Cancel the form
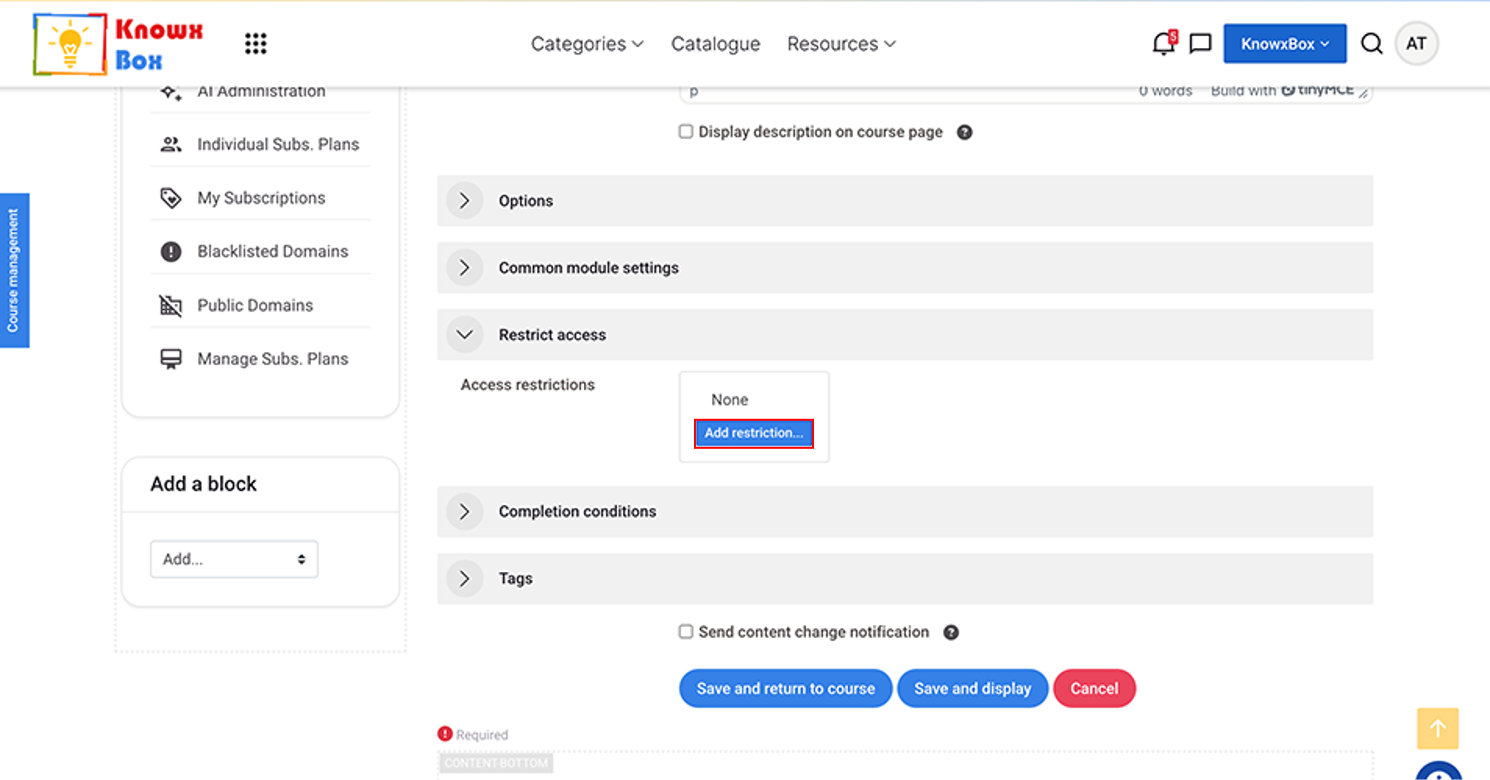 [x=1095, y=688]
